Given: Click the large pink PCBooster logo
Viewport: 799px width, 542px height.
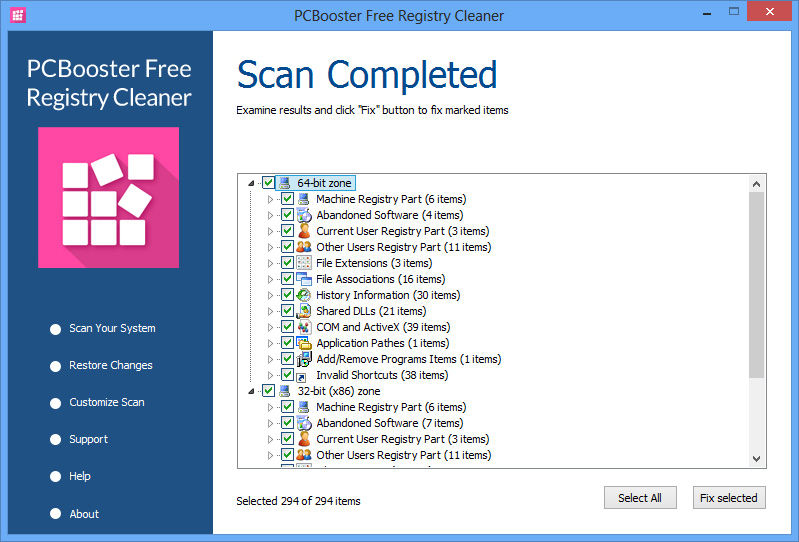Looking at the screenshot, I should (x=109, y=198).
